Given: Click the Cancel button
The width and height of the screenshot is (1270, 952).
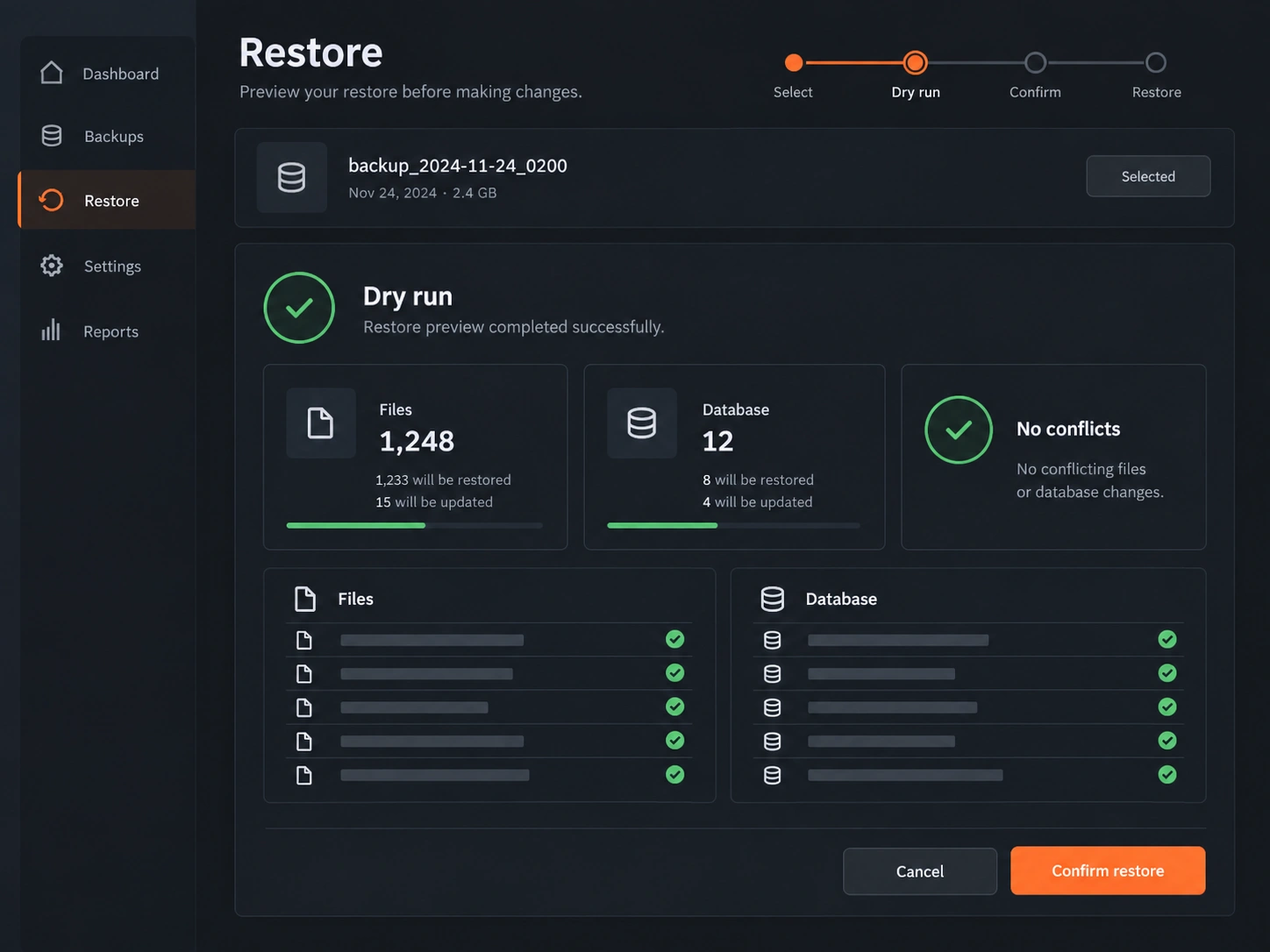Looking at the screenshot, I should point(920,871).
